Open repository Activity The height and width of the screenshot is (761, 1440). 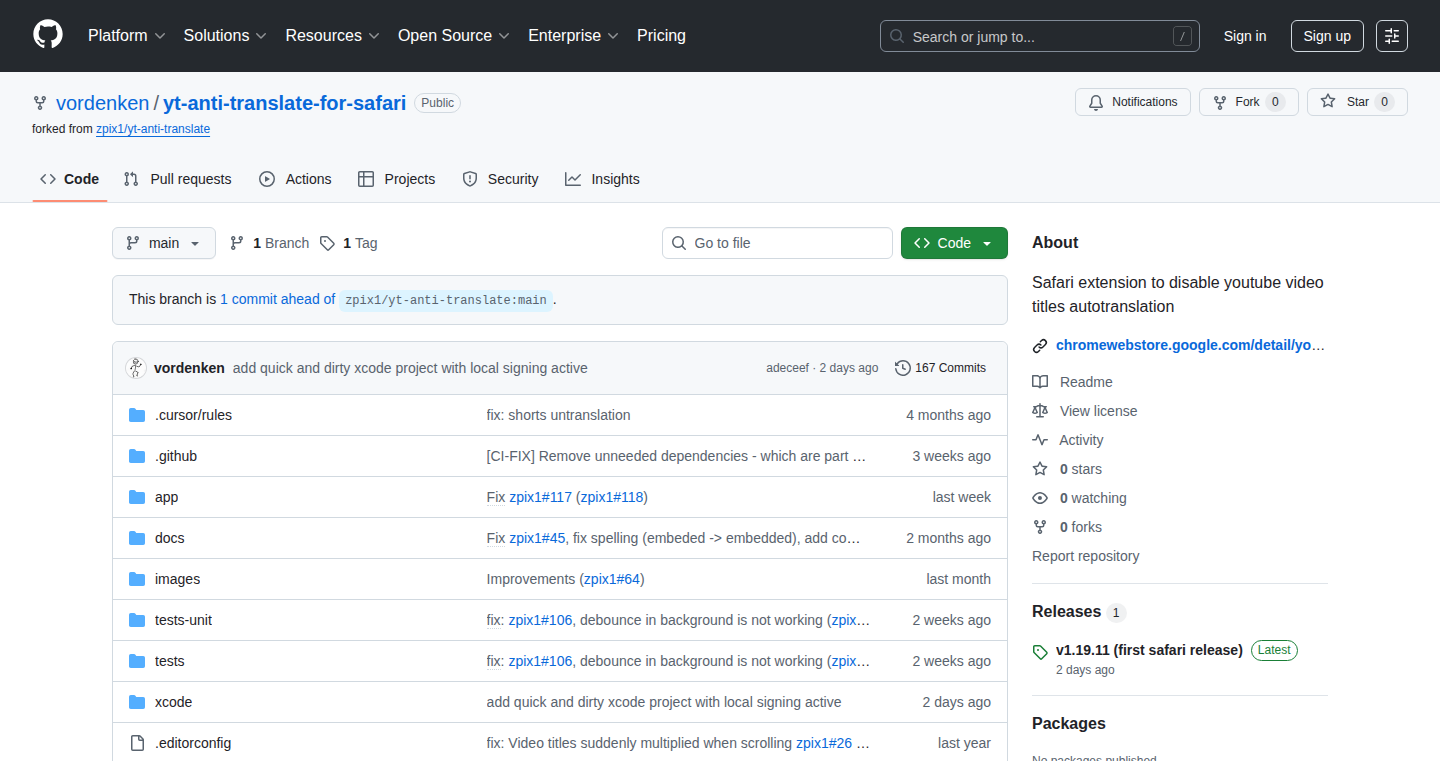tap(1068, 440)
